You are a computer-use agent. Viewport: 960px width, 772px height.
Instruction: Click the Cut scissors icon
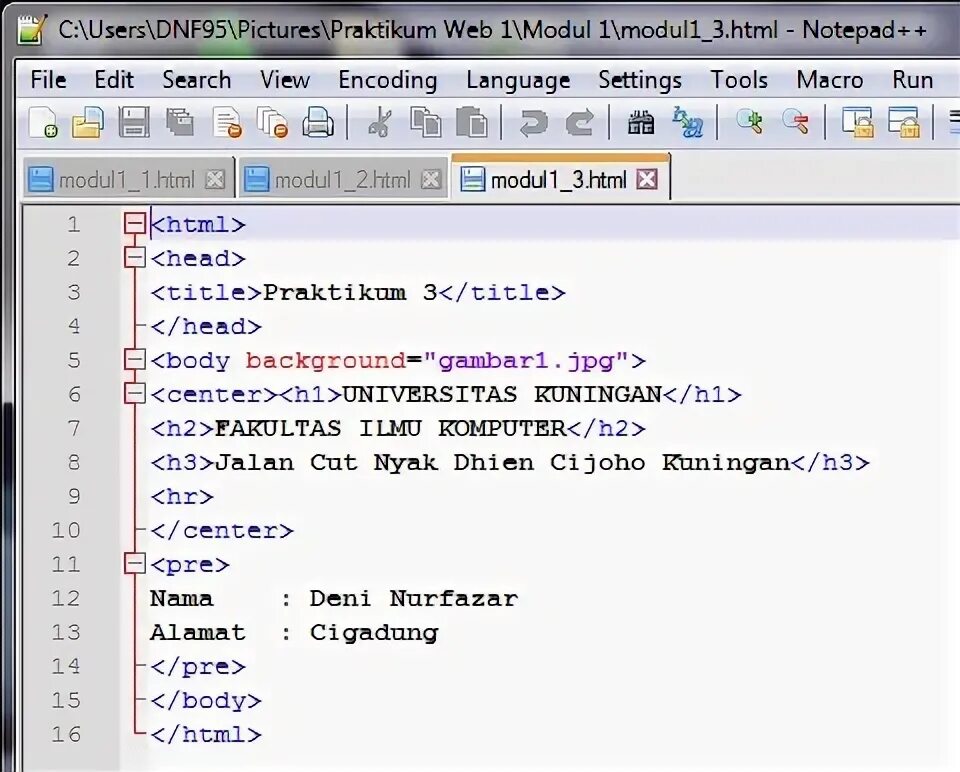(380, 122)
